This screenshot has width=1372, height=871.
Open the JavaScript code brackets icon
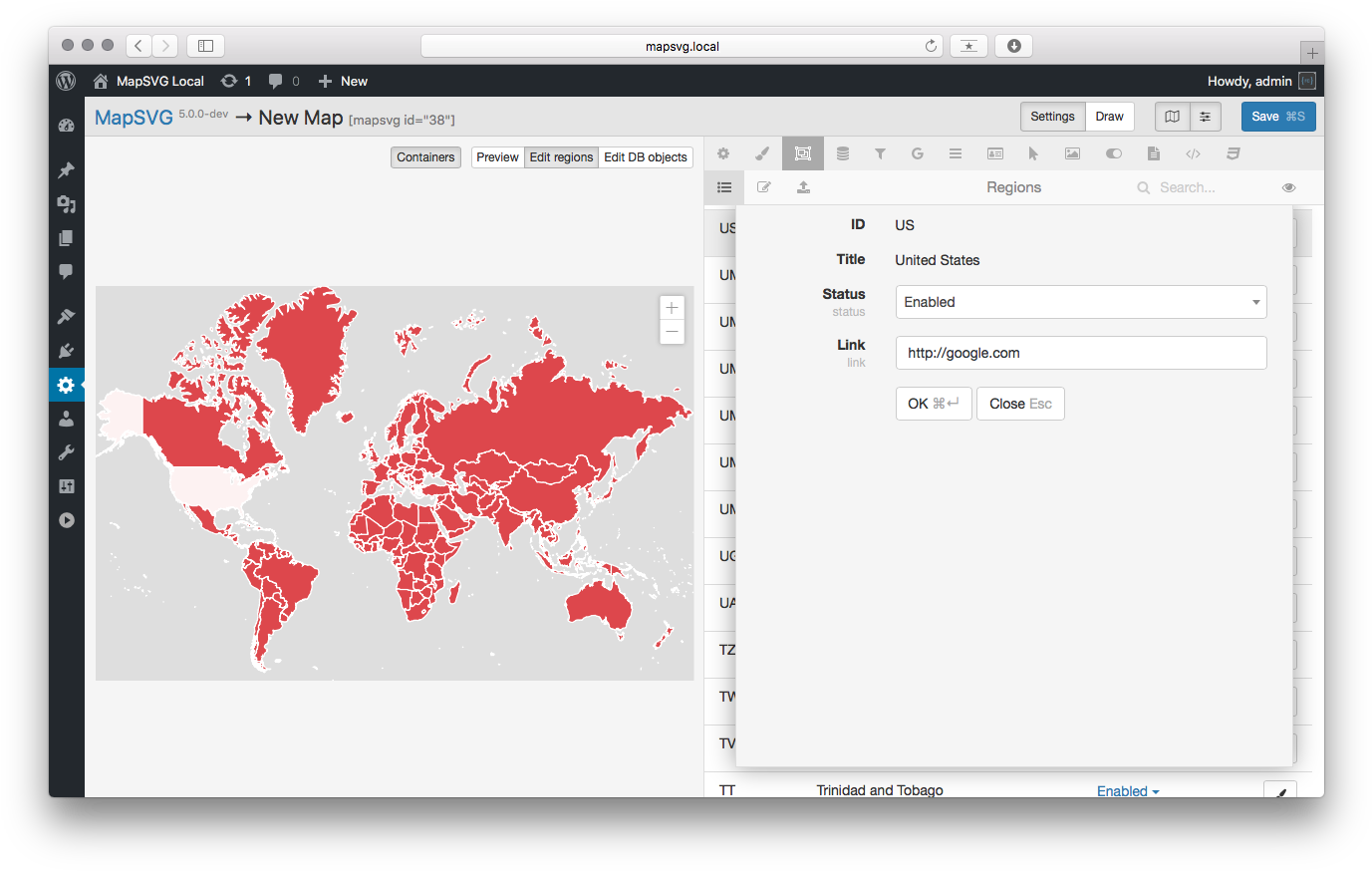coord(1193,153)
